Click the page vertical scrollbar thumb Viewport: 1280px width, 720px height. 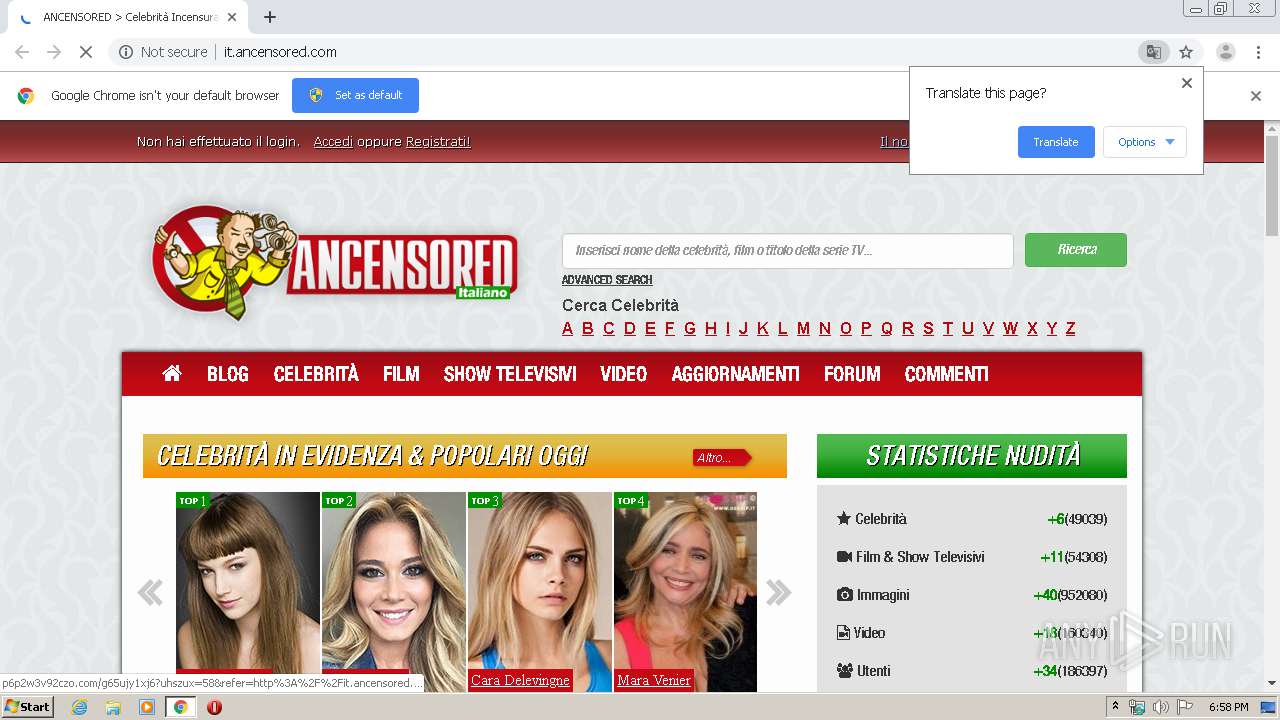pos(1272,185)
